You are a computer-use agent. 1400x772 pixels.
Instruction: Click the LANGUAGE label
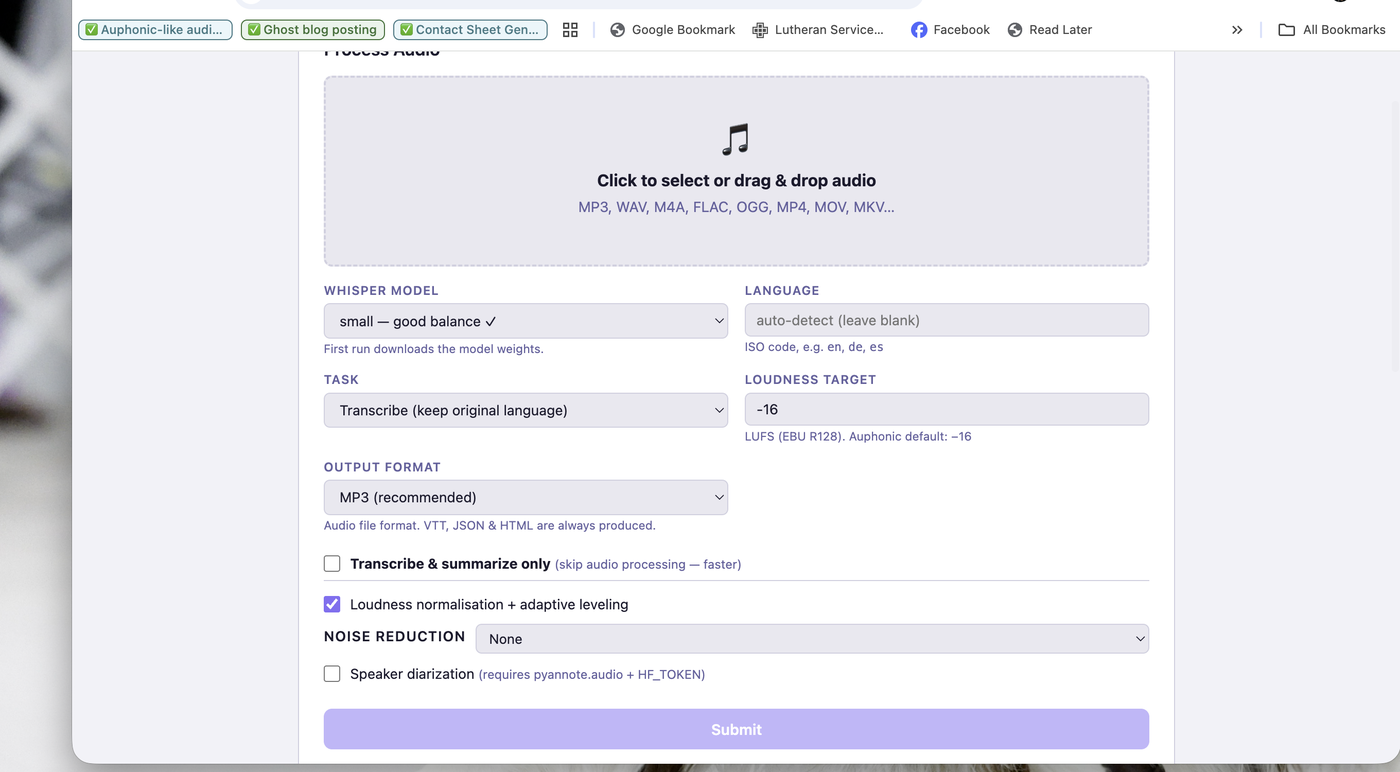click(782, 290)
